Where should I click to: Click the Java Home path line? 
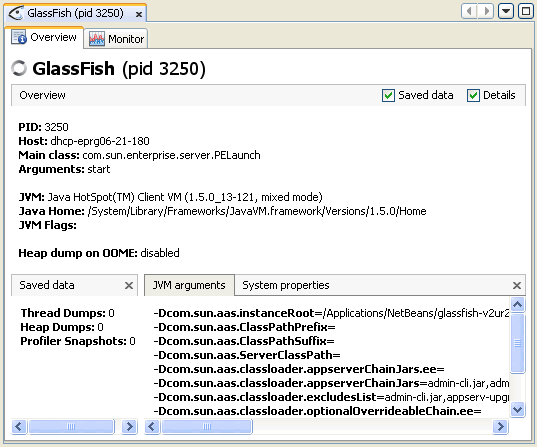click(x=223, y=211)
